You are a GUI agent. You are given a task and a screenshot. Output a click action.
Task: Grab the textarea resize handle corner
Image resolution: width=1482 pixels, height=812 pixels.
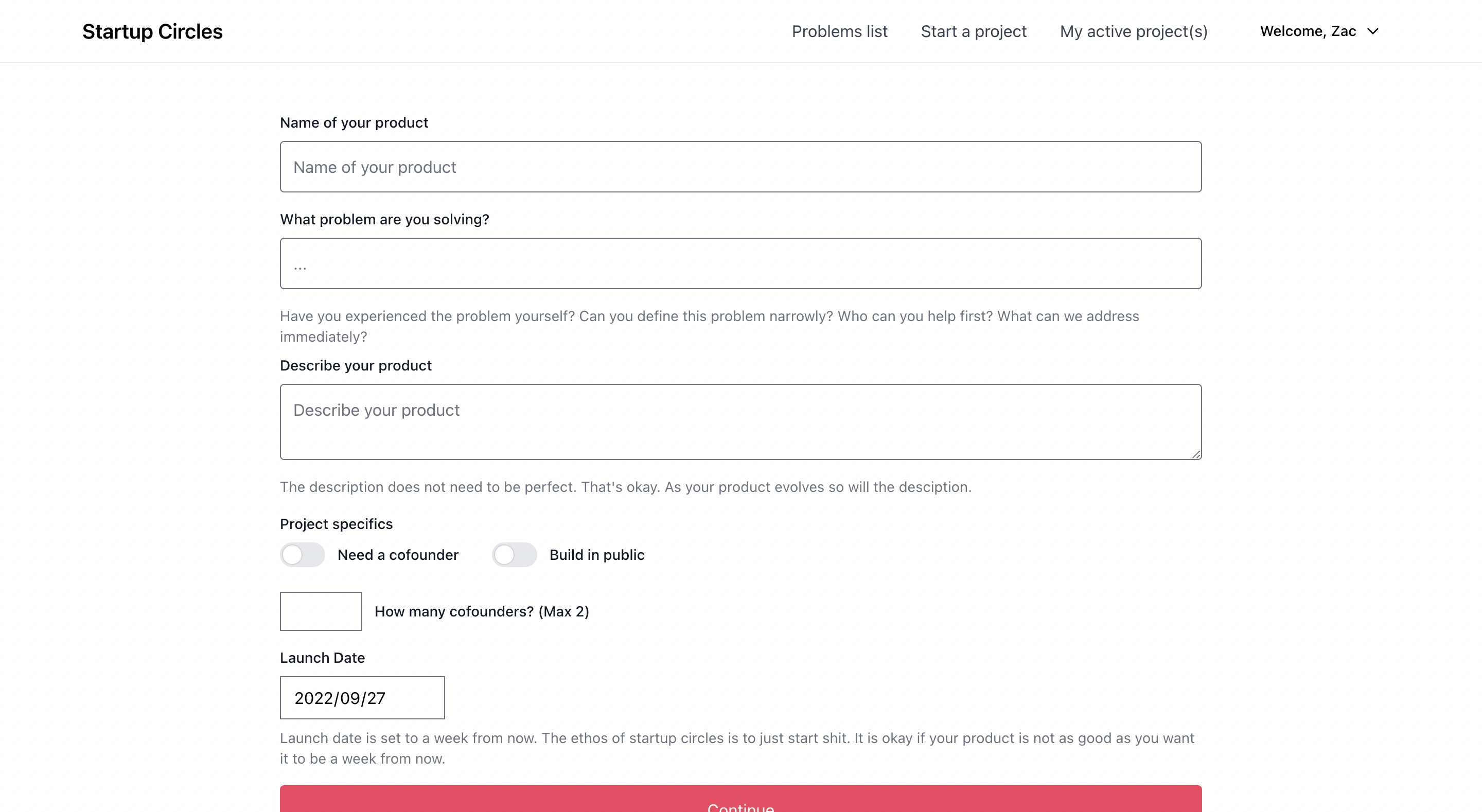1196,455
